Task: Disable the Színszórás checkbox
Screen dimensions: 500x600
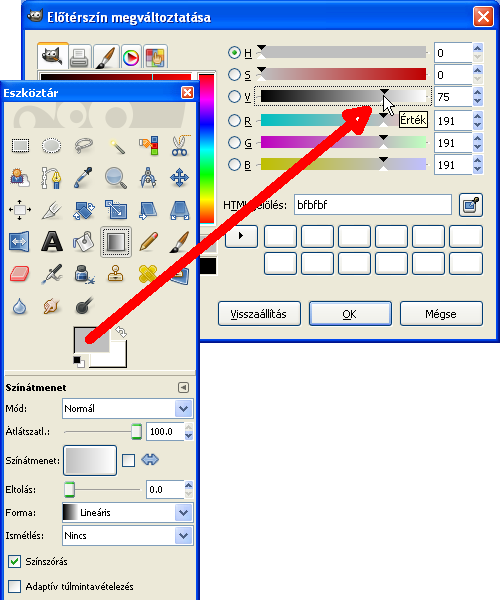Action: click(15, 561)
